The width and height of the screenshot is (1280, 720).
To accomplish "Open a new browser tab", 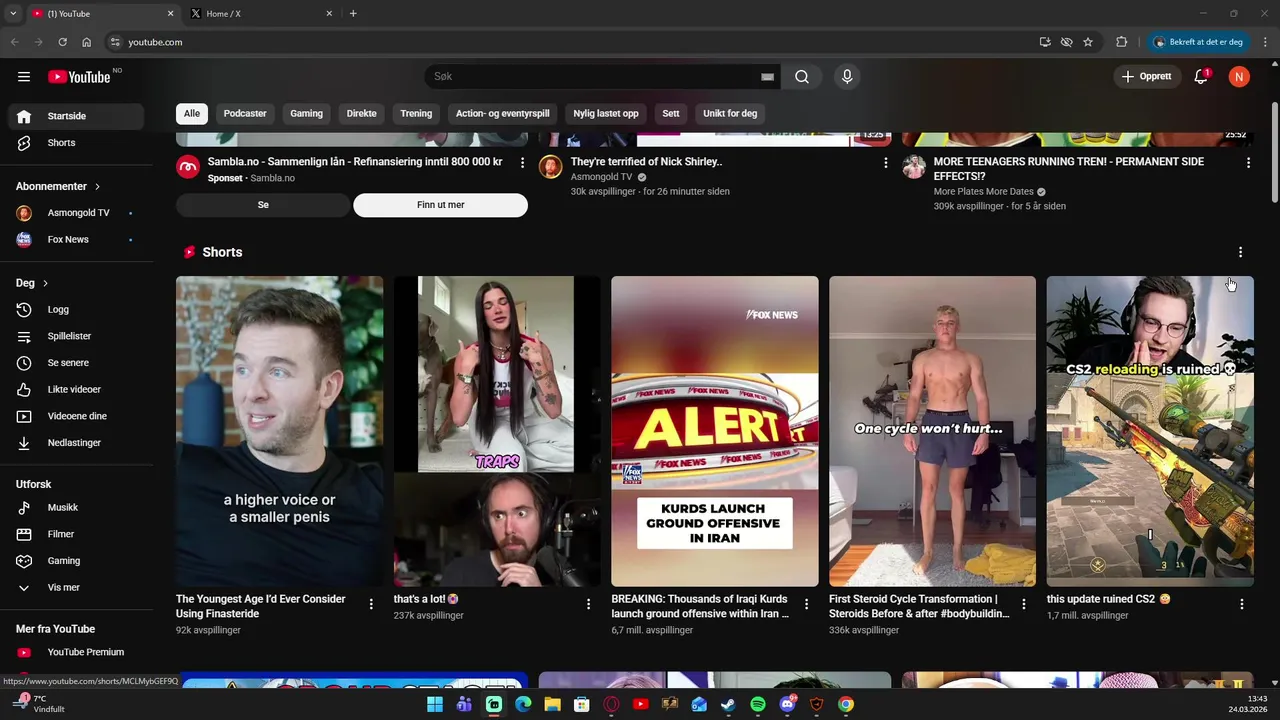I will (x=353, y=13).
